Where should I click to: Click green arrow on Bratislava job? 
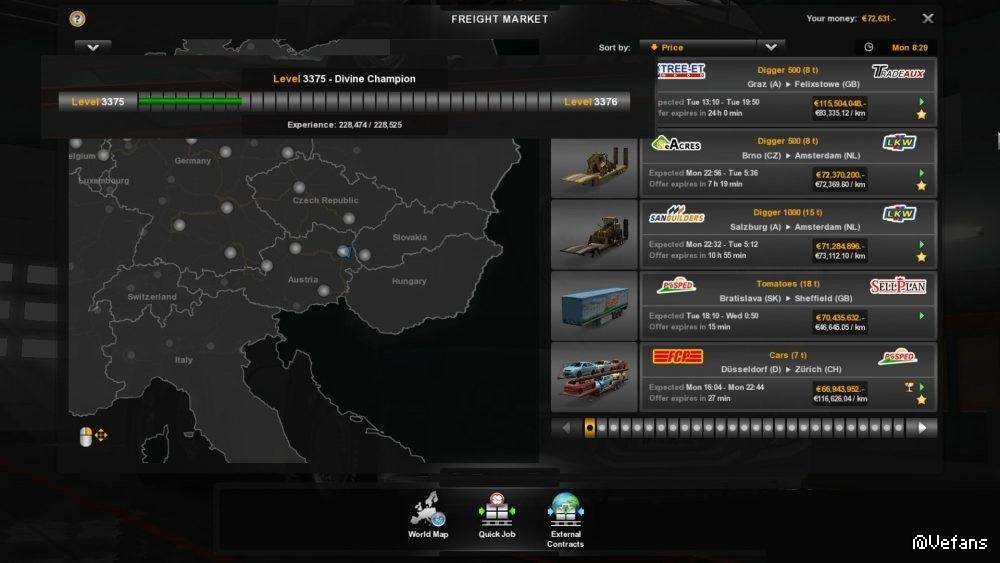[922, 316]
